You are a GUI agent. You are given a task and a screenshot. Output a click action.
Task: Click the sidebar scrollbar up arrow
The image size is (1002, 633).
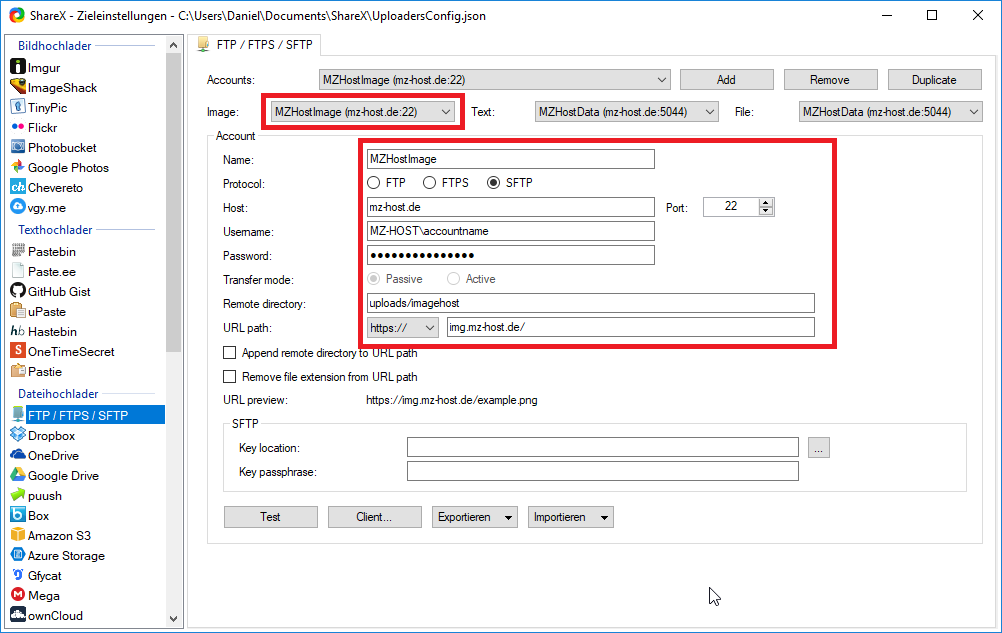coord(173,45)
